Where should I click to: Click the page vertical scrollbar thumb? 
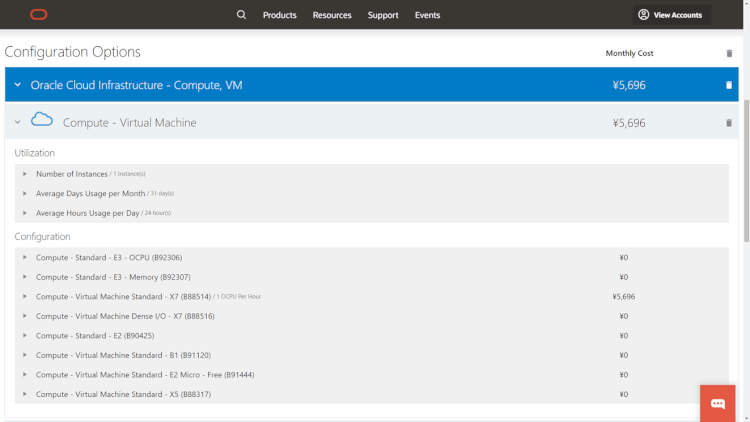pos(747,171)
